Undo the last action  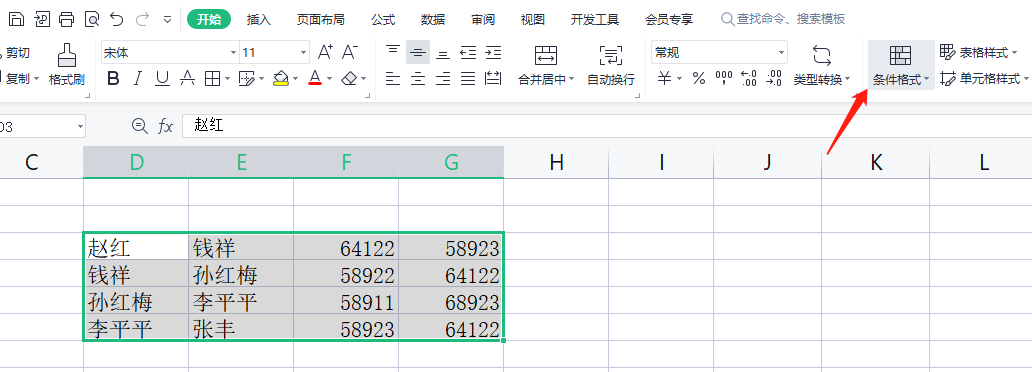[x=117, y=19]
